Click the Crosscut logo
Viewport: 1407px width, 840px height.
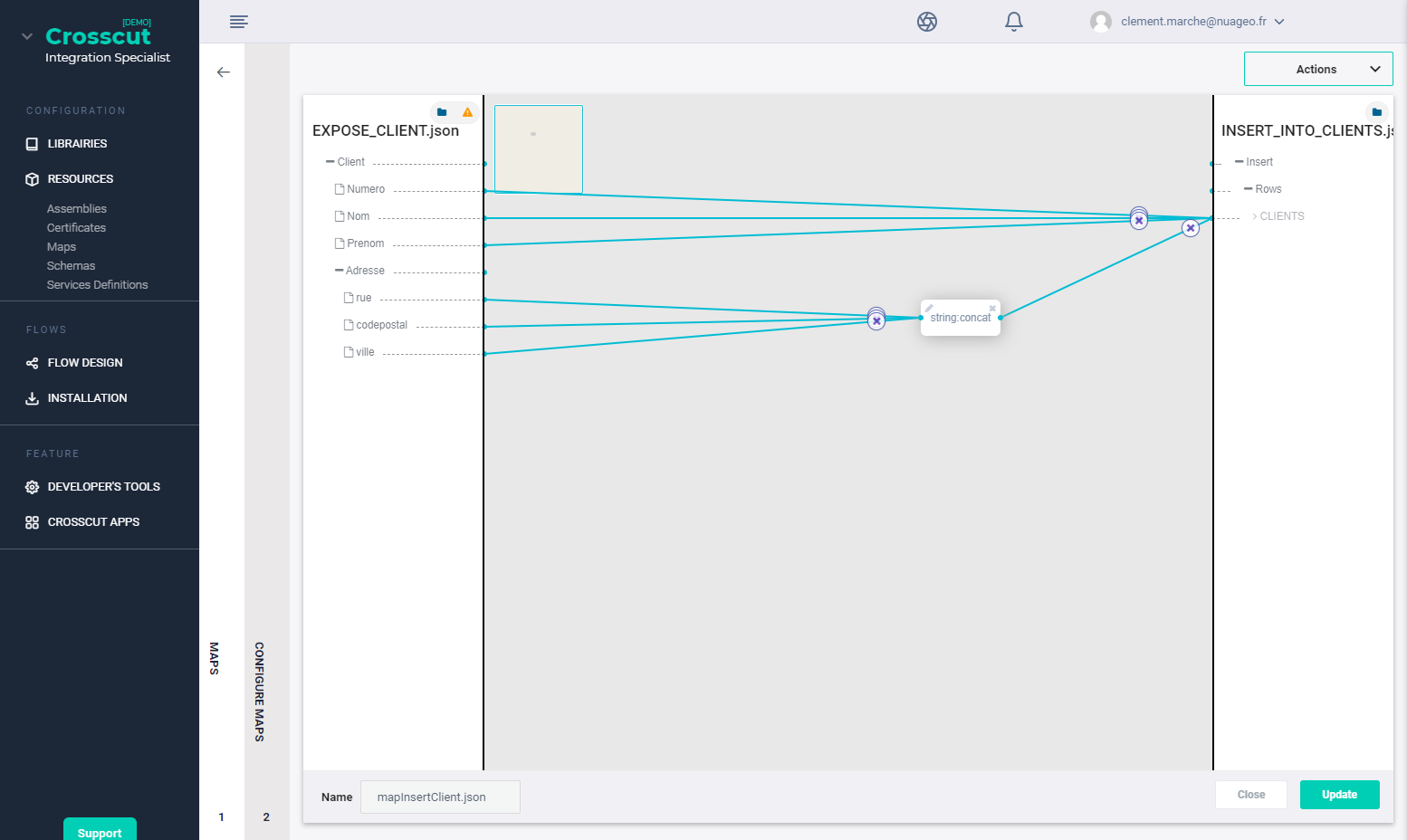[x=98, y=36]
